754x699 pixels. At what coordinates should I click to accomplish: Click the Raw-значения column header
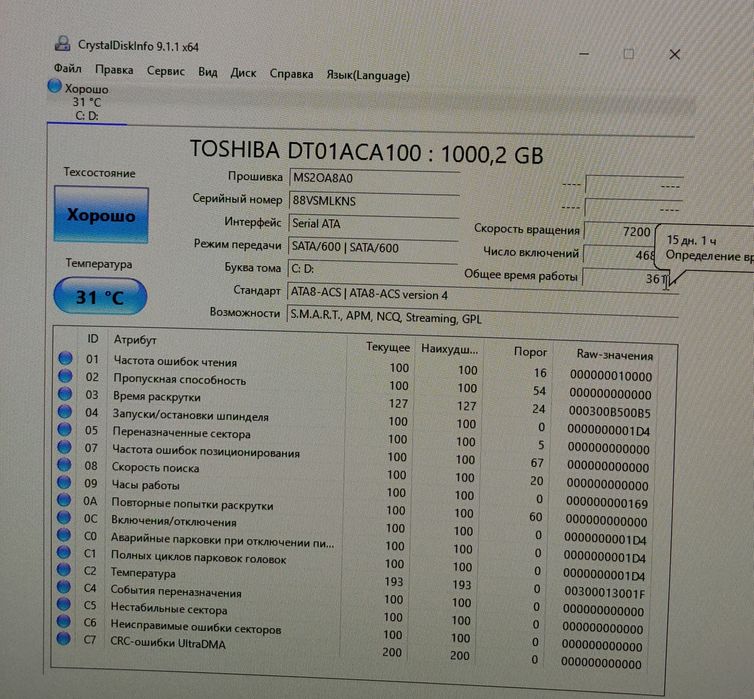point(615,355)
